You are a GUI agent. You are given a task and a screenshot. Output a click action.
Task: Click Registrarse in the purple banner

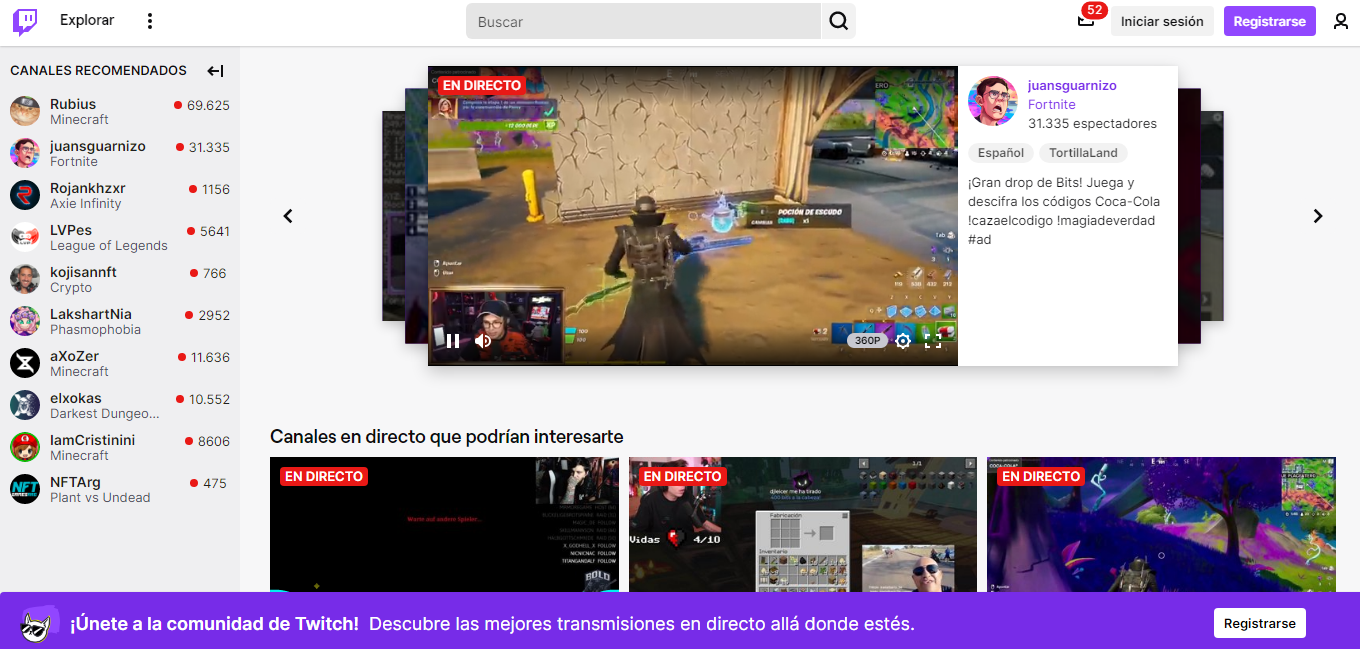coord(1260,623)
